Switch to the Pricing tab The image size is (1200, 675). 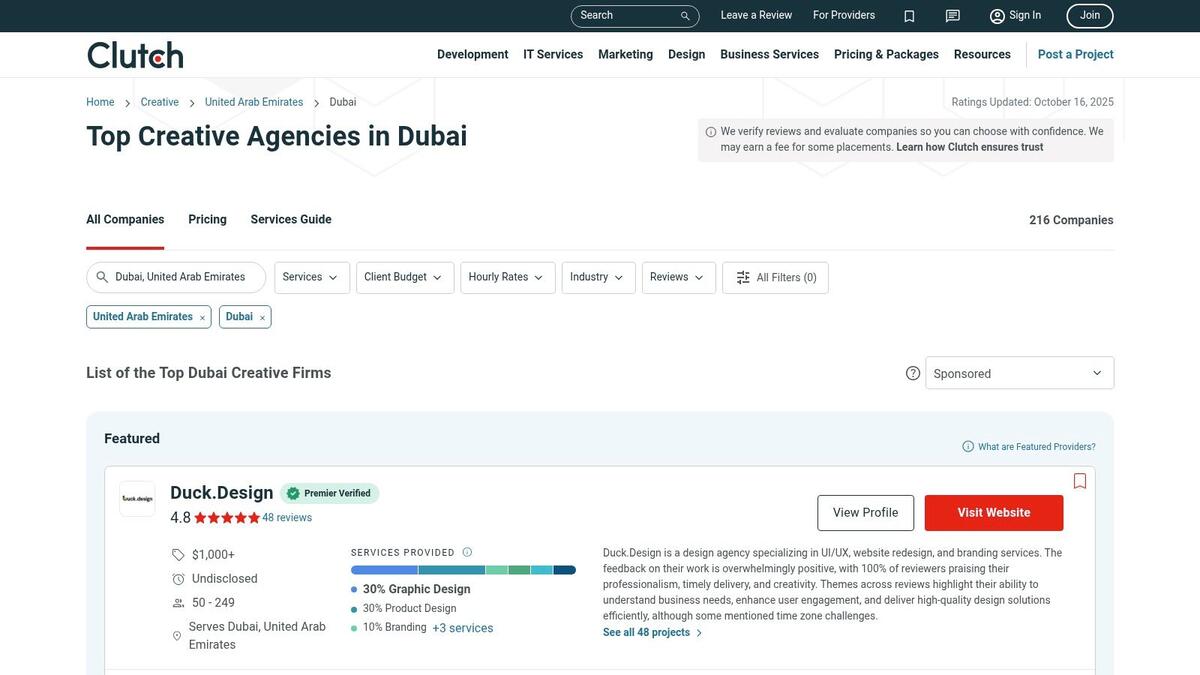click(207, 220)
